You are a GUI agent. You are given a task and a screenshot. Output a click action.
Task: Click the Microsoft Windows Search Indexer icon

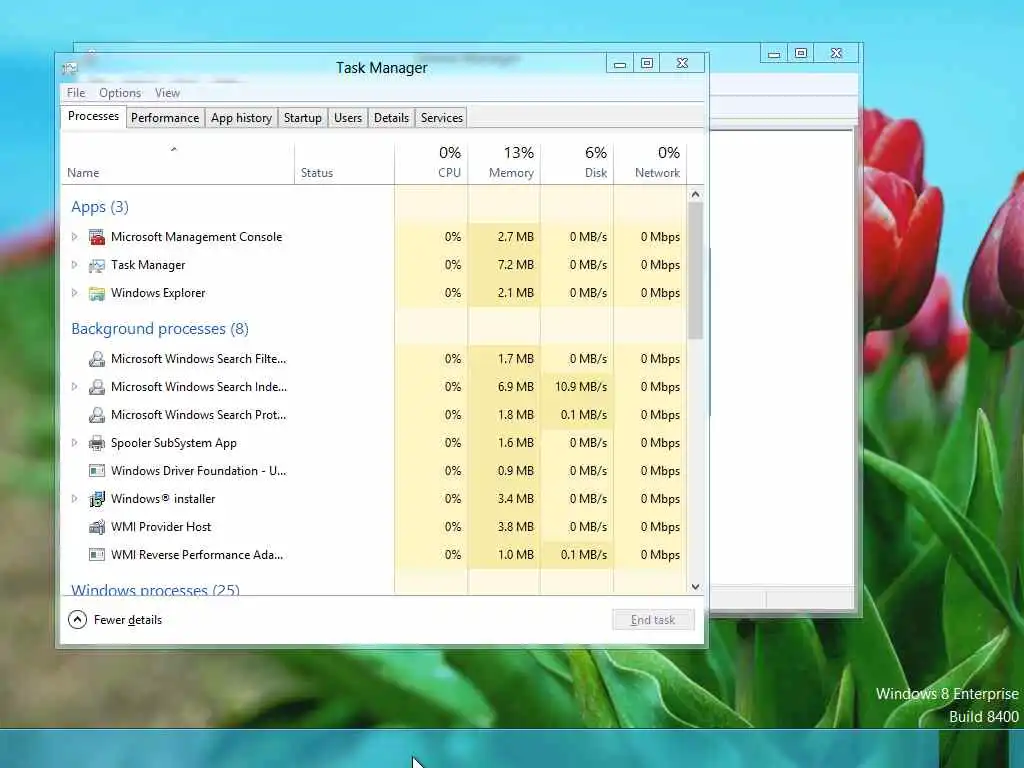(97, 387)
